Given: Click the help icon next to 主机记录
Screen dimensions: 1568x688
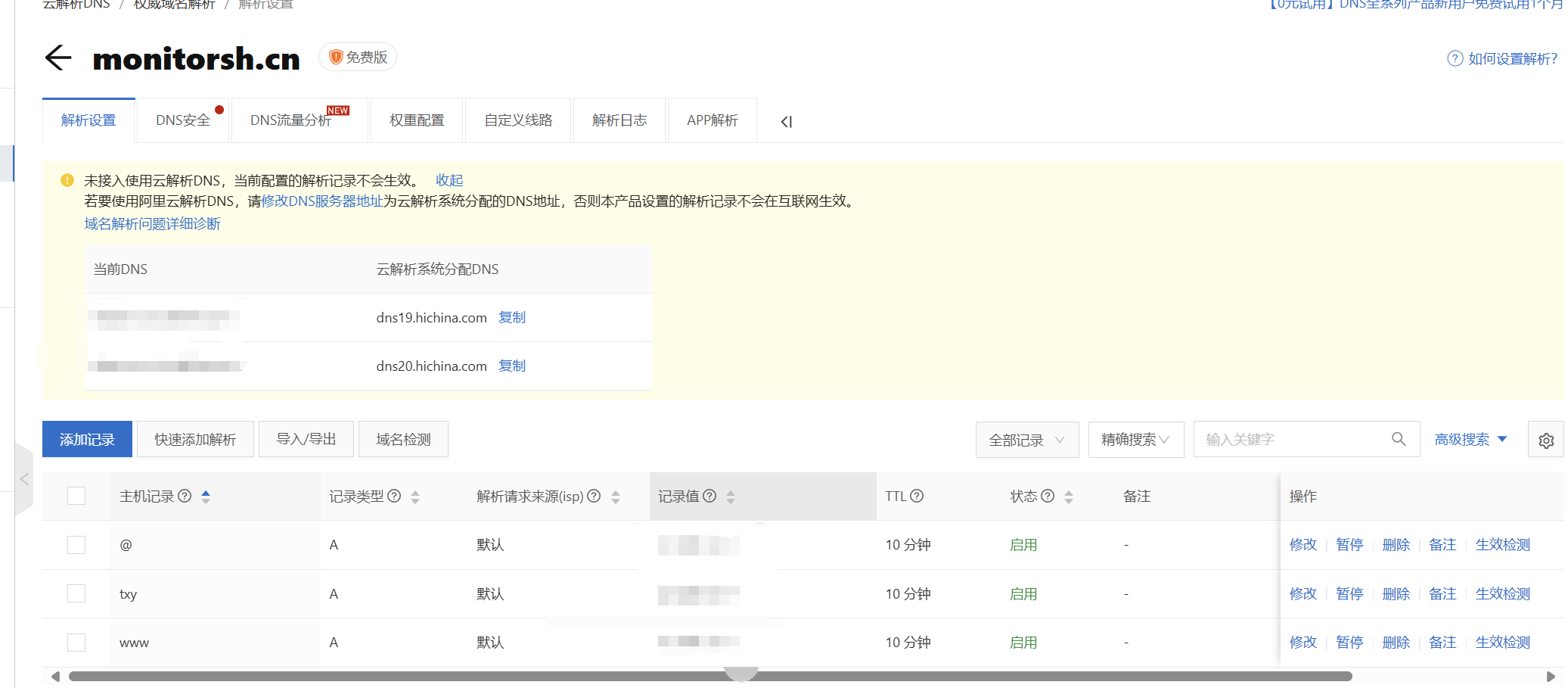Looking at the screenshot, I should [x=185, y=496].
